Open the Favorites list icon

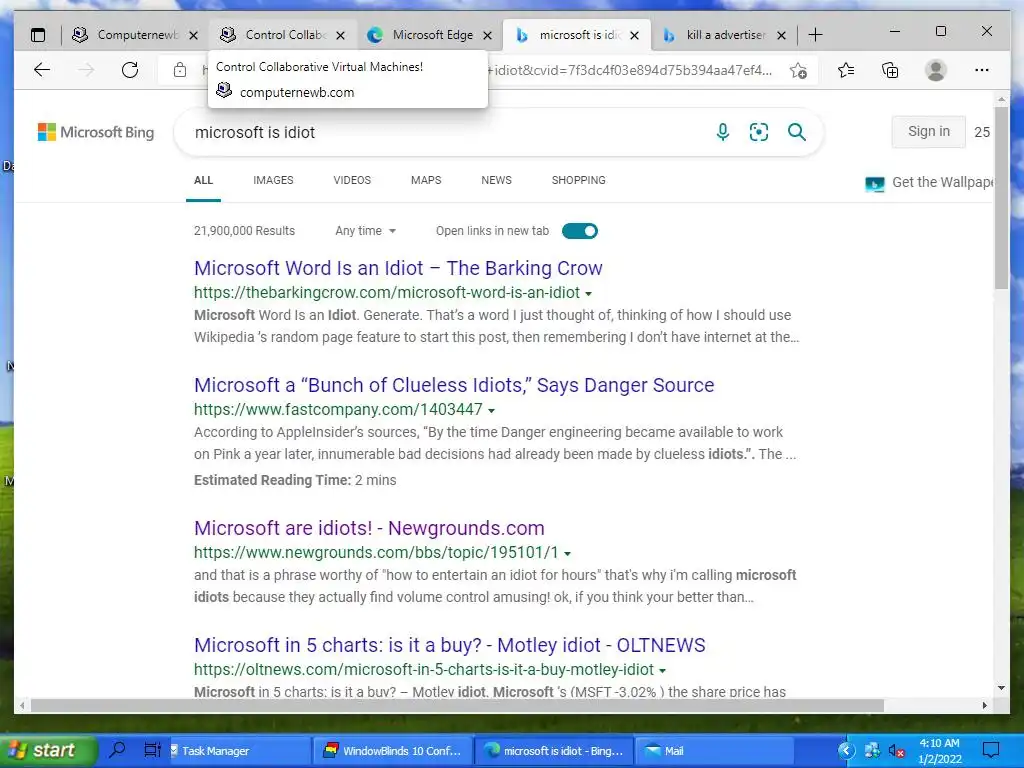(846, 70)
